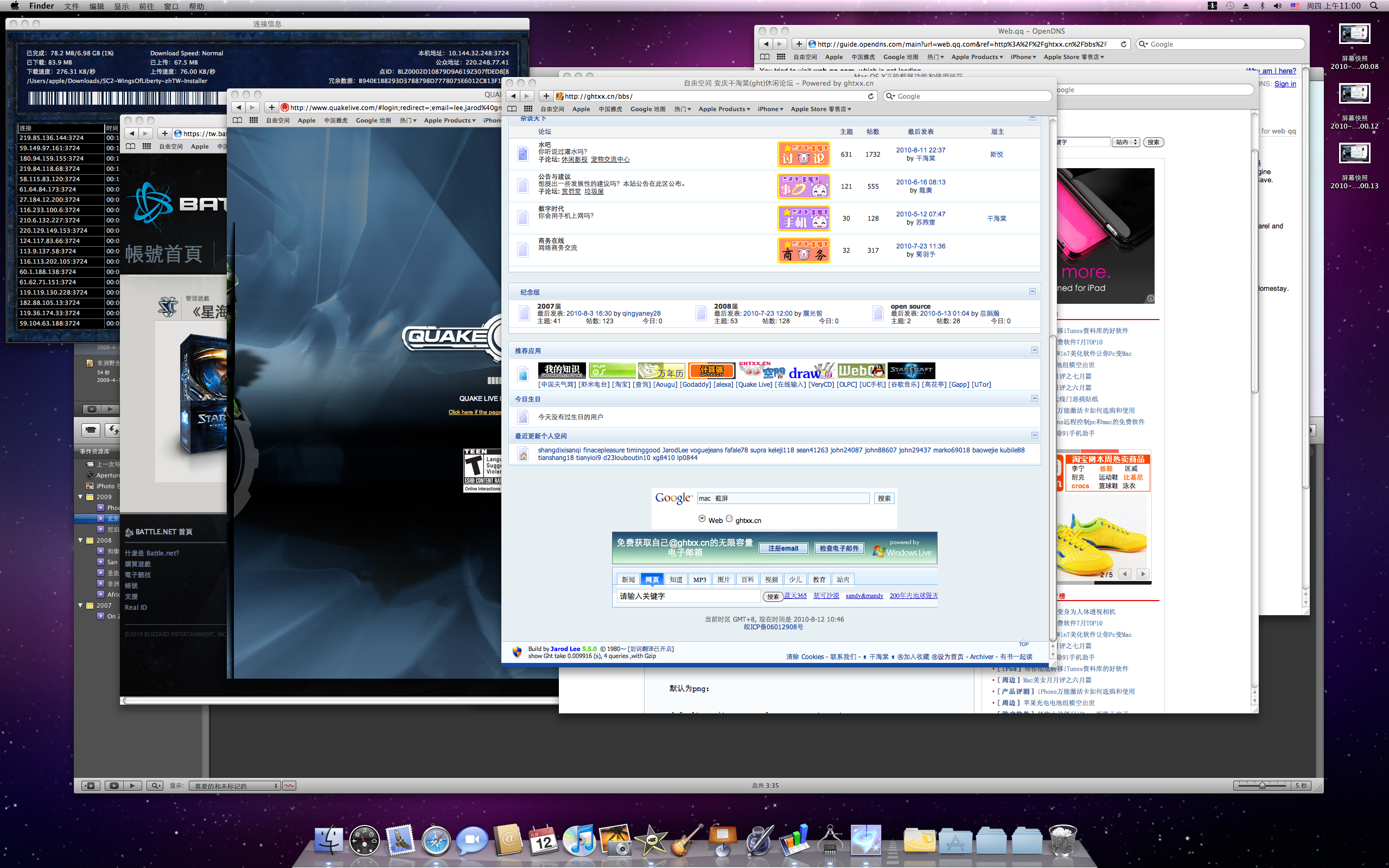Open the 编辑 menu in menu bar

click(x=97, y=7)
